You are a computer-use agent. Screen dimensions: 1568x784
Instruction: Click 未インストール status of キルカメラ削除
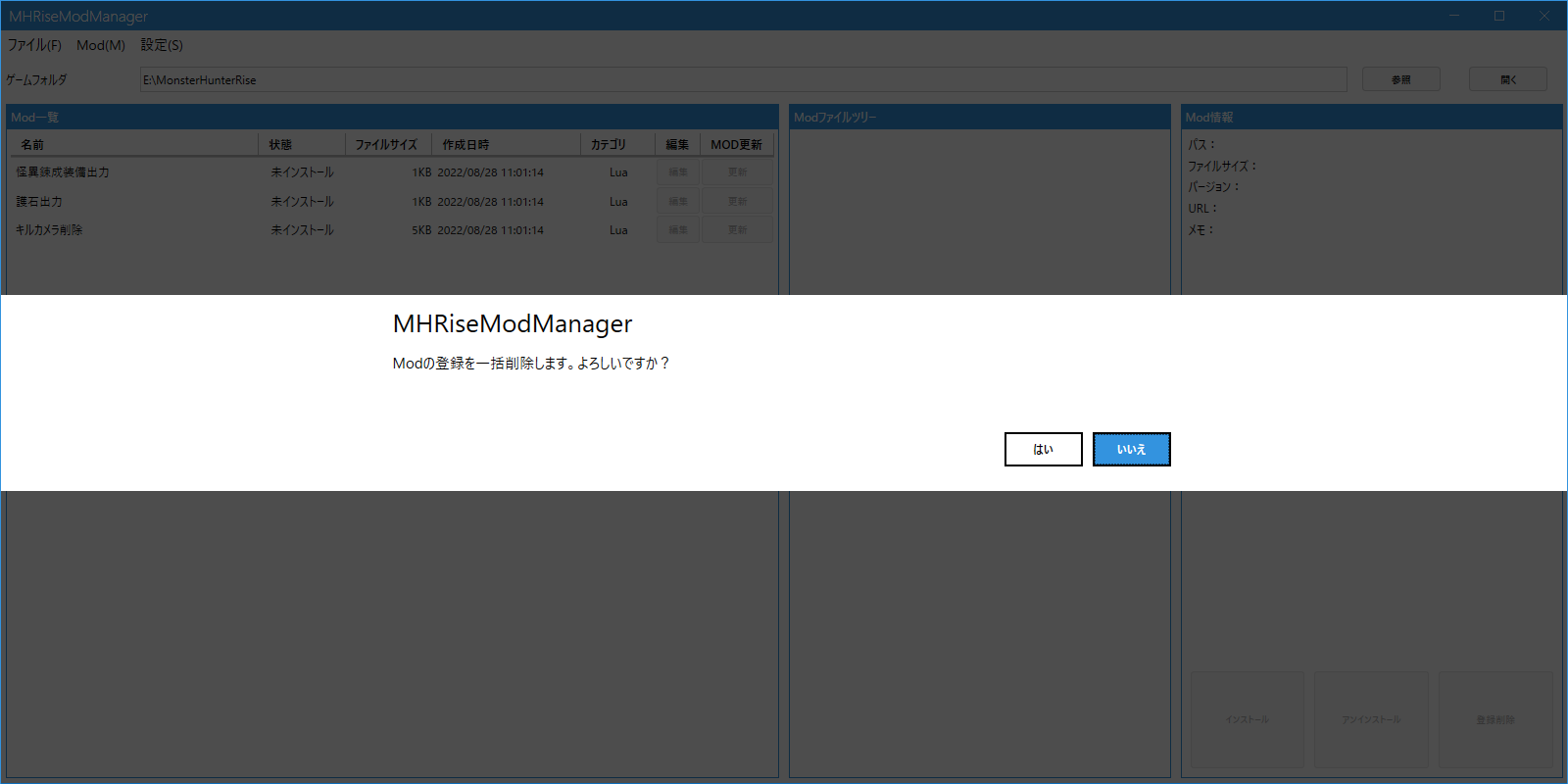pyautogui.click(x=302, y=230)
